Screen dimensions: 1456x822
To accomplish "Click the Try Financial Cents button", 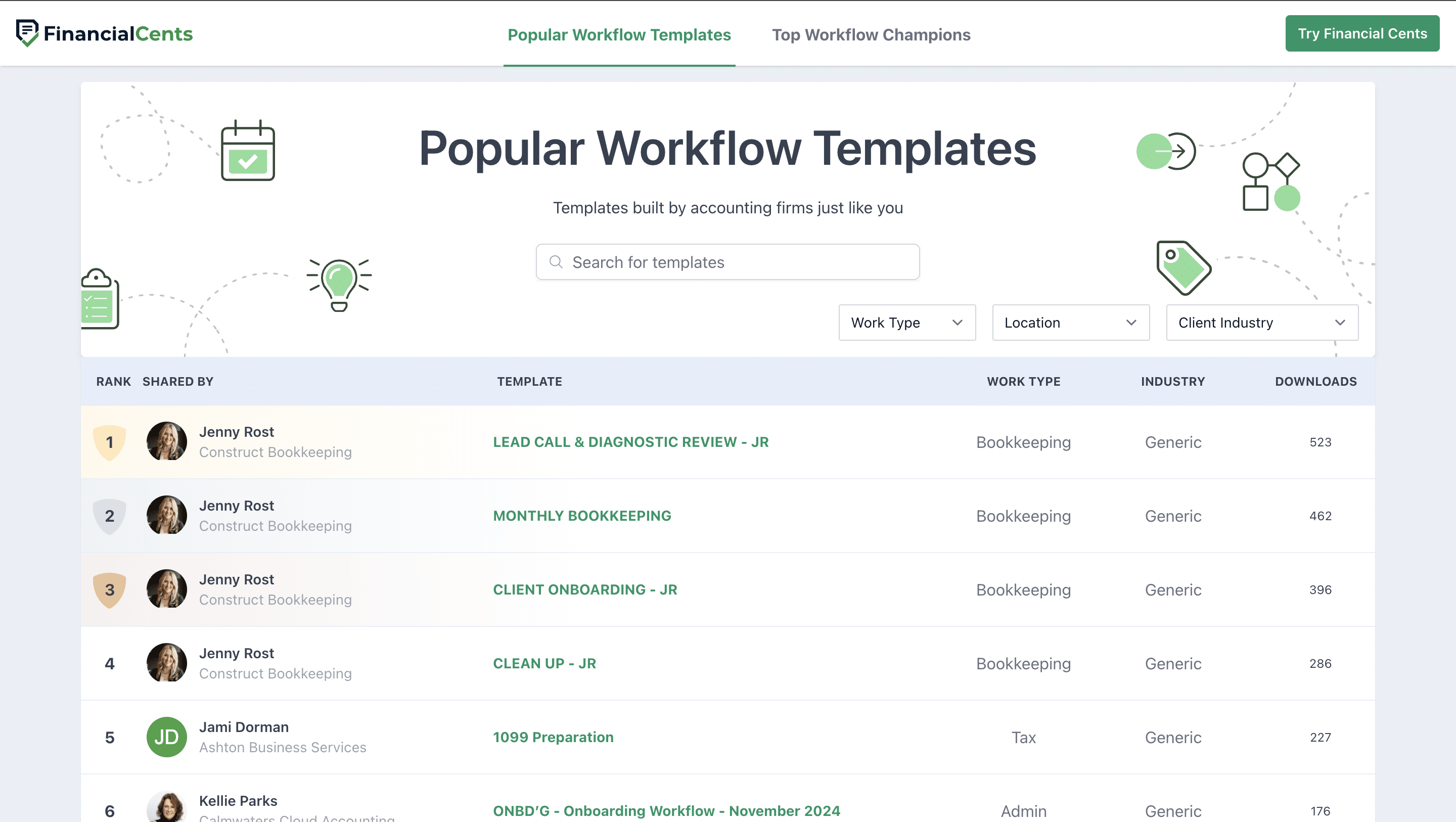I will coord(1362,33).
